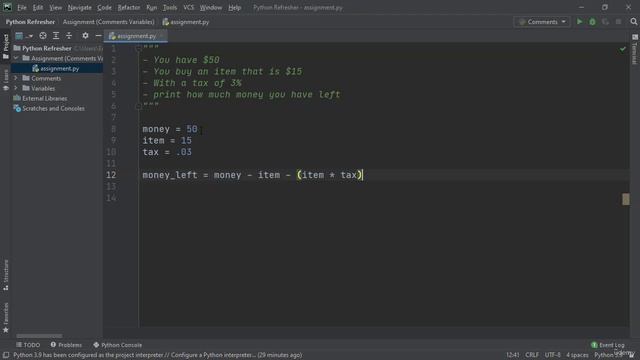The height and width of the screenshot is (360, 640).
Task: Click the fold end marker at line 6
Action: [x=138, y=106]
